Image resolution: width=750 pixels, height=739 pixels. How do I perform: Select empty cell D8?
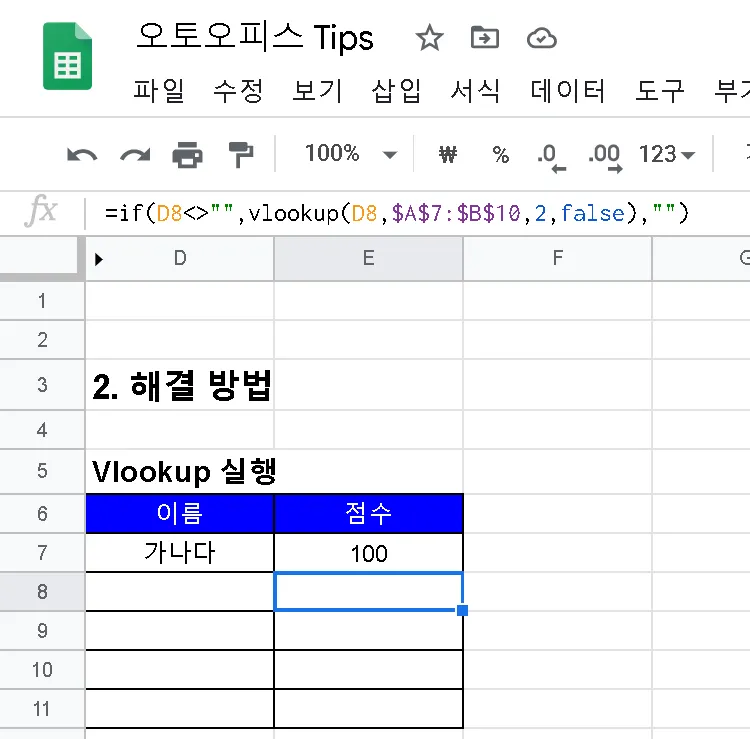(180, 592)
